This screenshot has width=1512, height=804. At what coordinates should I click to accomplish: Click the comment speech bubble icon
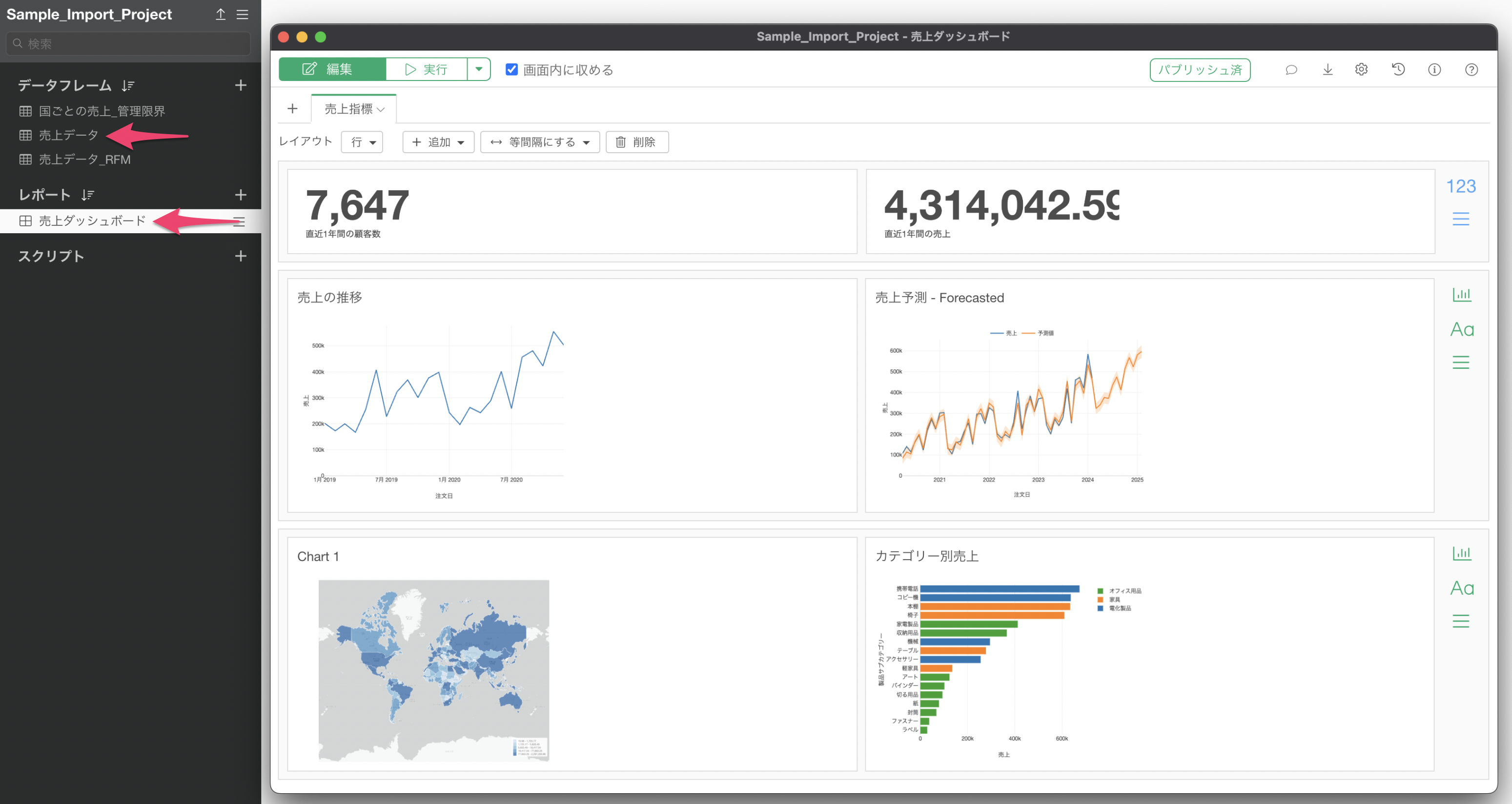(1291, 70)
